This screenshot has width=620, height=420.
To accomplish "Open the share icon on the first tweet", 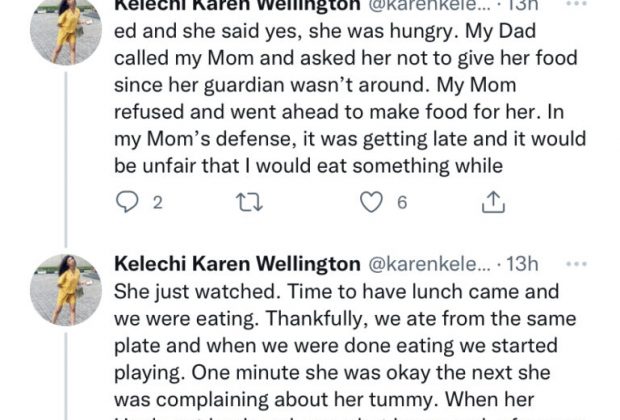I will [x=492, y=202].
